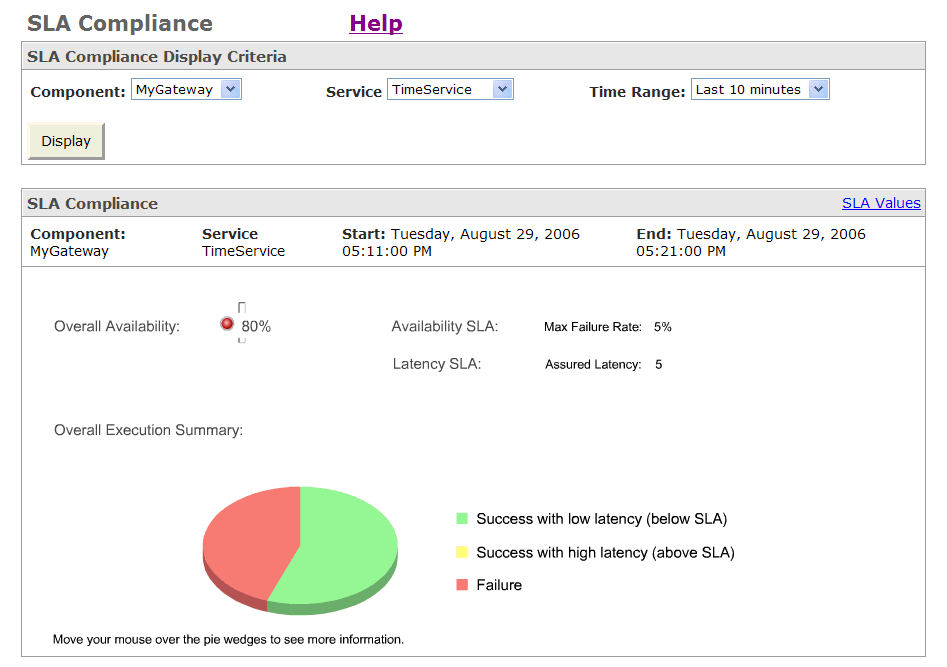Select the MyGateway component combo box
Screen dimensions: 947x667
tap(187, 89)
